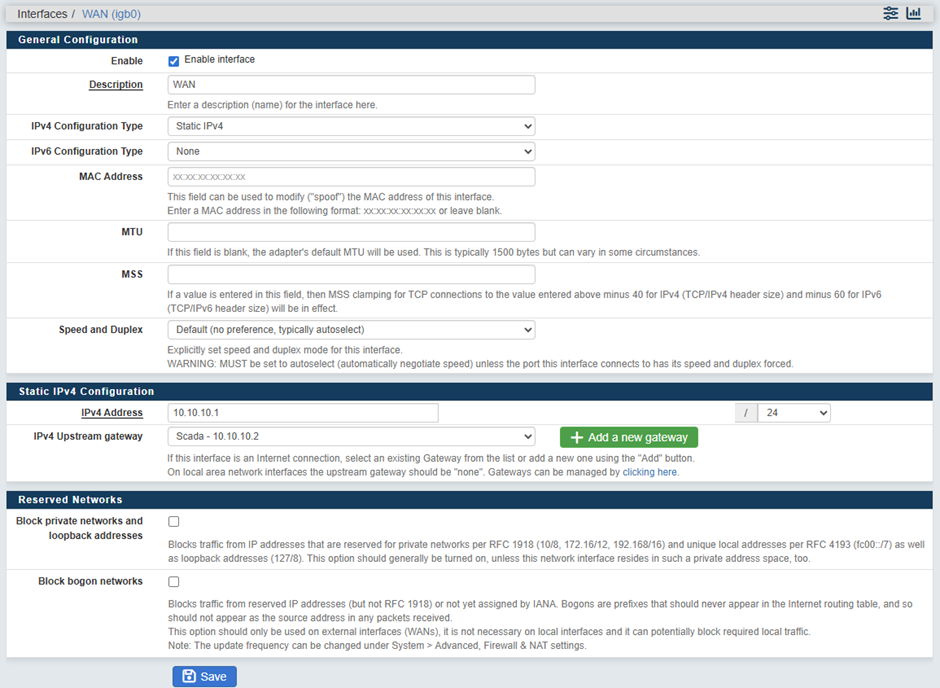940x688 pixels.
Task: Enable Block private networks and loopback addresses
Action: coord(174,522)
